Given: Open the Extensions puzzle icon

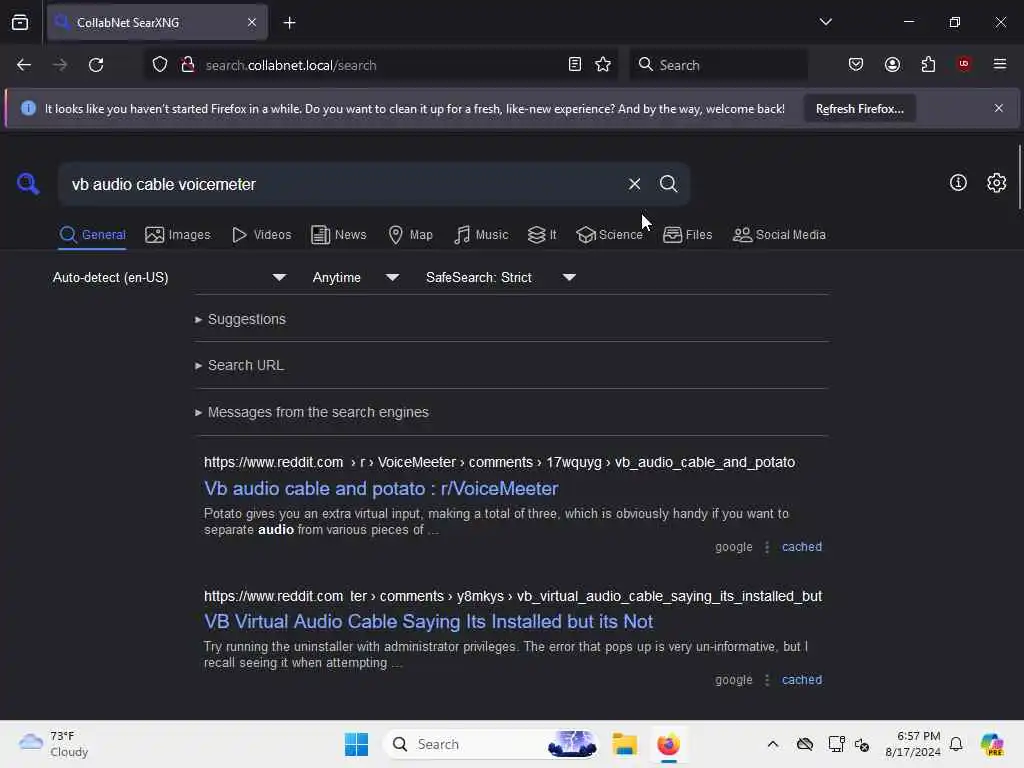Looking at the screenshot, I should (x=928, y=64).
